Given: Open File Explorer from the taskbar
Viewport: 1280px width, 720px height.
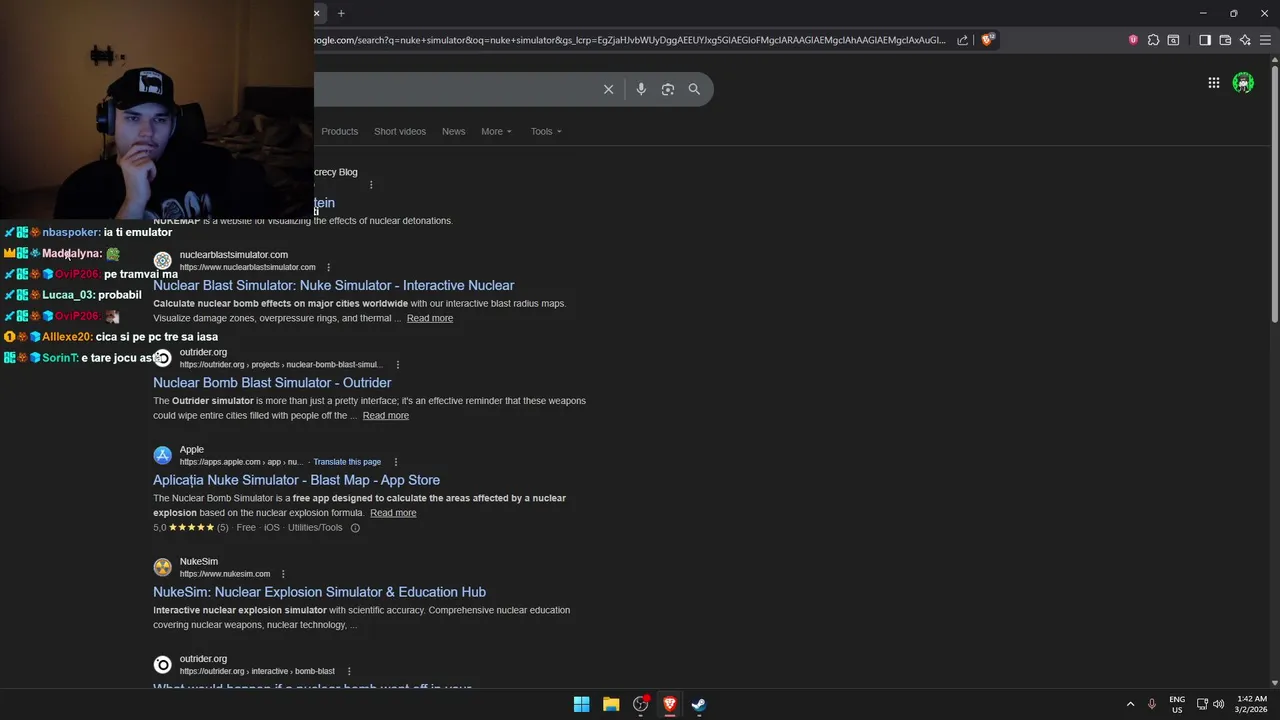Looking at the screenshot, I should click(x=611, y=704).
